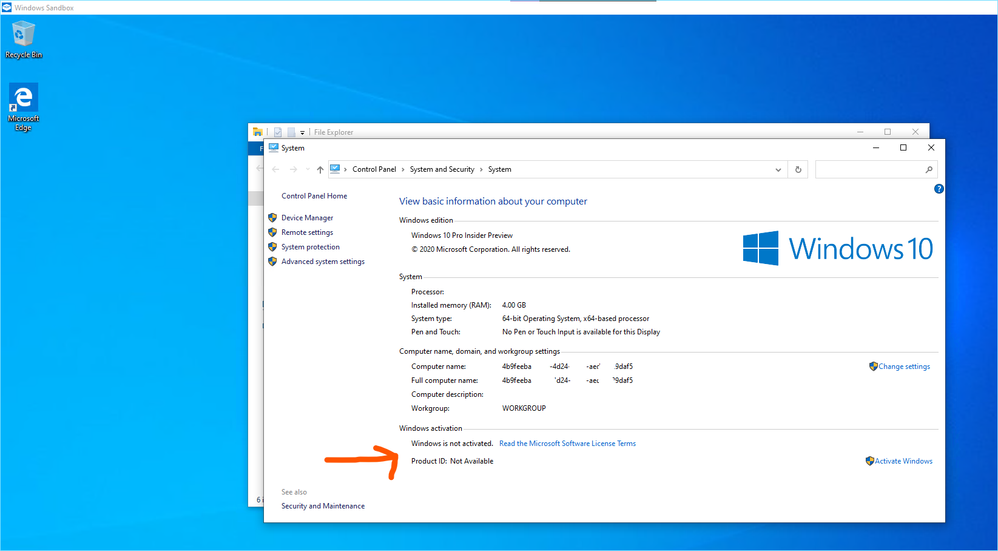Select System breadcrumb segment
The image size is (998, 551).
coord(500,169)
